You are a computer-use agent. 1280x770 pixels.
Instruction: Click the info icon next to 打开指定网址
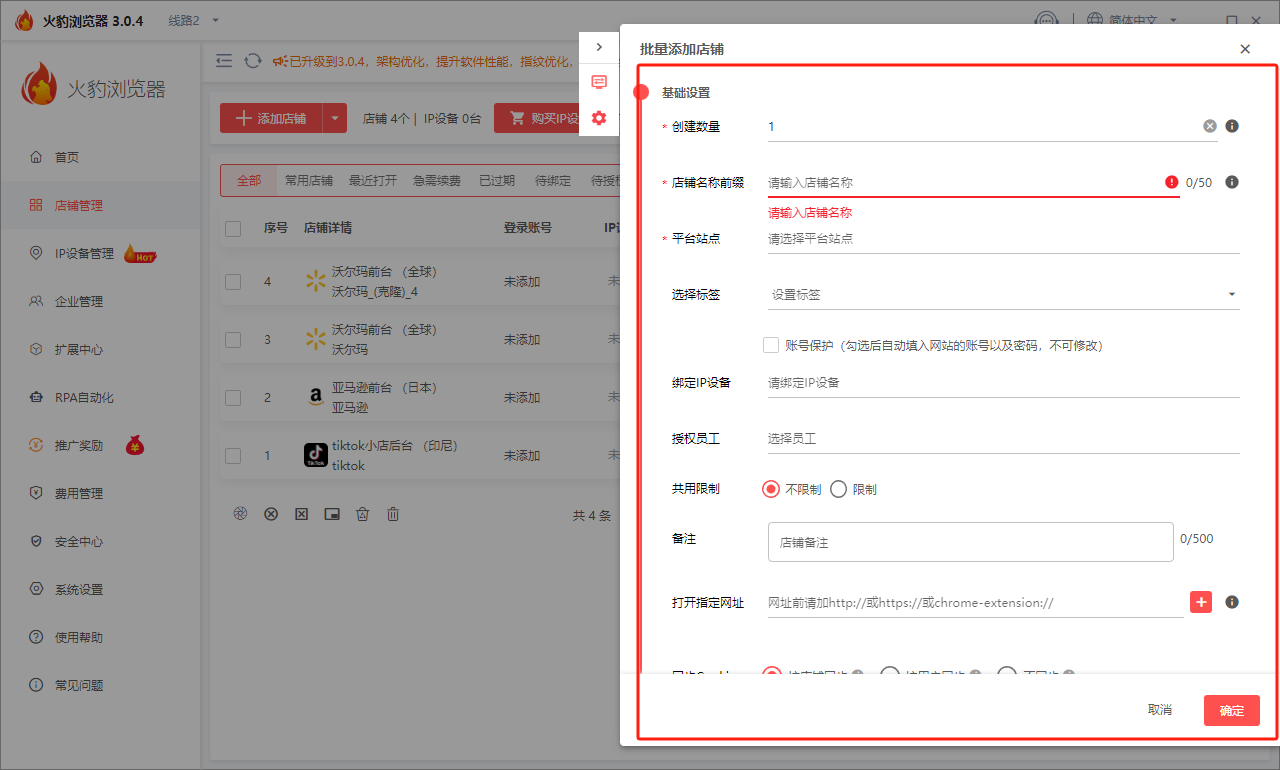coord(1232,602)
